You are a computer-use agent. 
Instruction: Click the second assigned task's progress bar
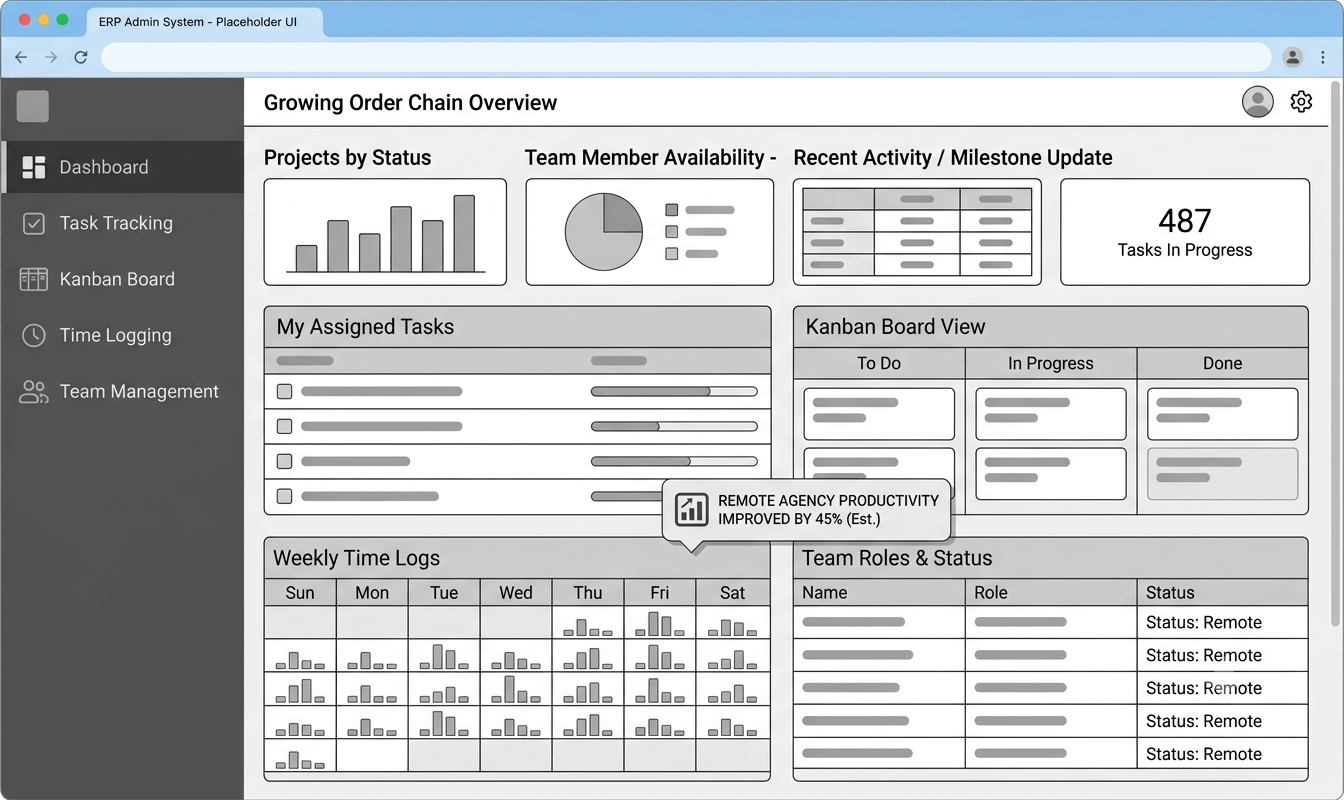(x=674, y=426)
